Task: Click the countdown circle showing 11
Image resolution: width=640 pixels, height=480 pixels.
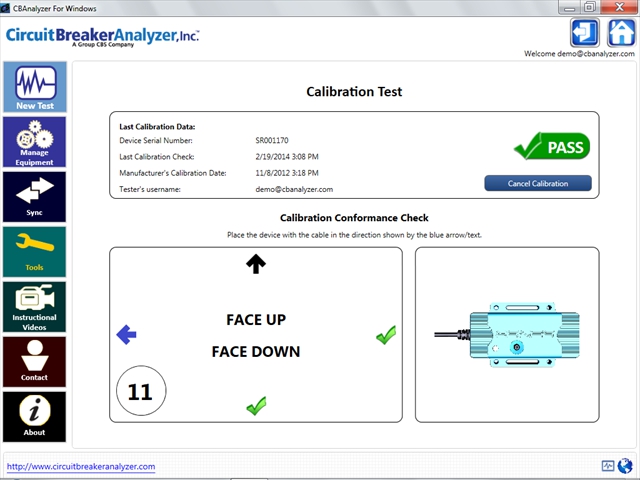Action: tap(141, 391)
